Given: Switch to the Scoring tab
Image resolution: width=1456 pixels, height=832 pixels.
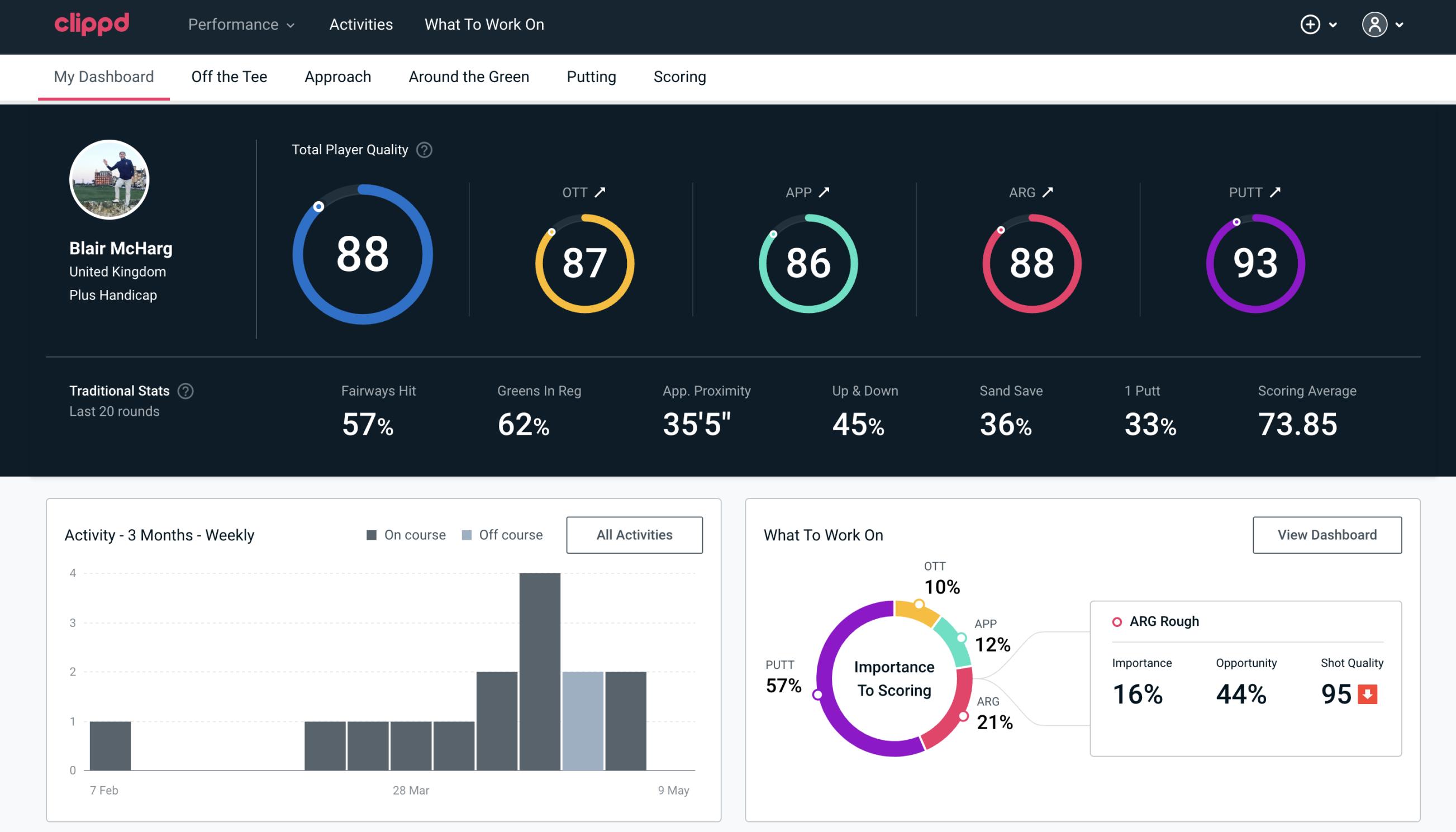Looking at the screenshot, I should pyautogui.click(x=679, y=76).
